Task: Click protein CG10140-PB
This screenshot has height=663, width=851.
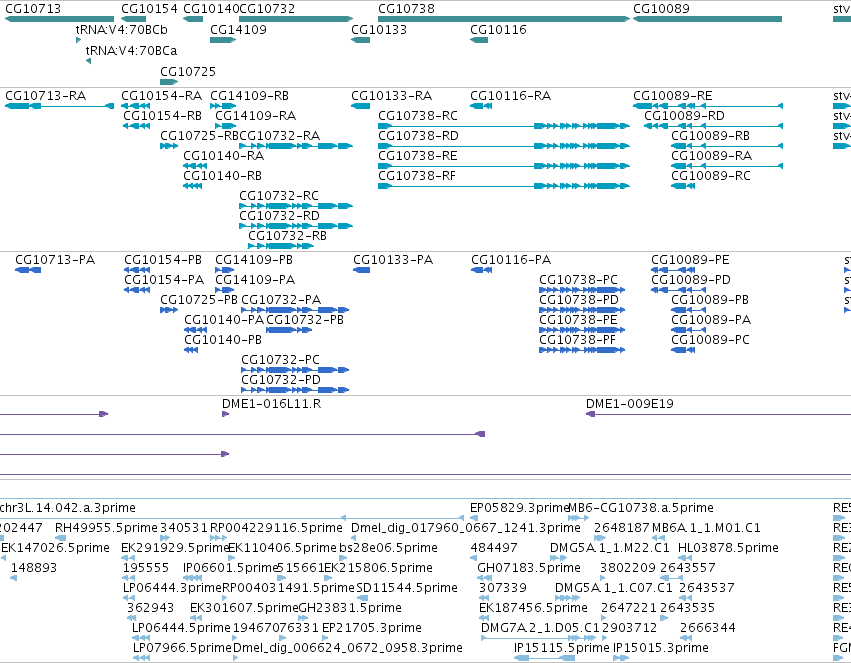Action: tap(223, 340)
